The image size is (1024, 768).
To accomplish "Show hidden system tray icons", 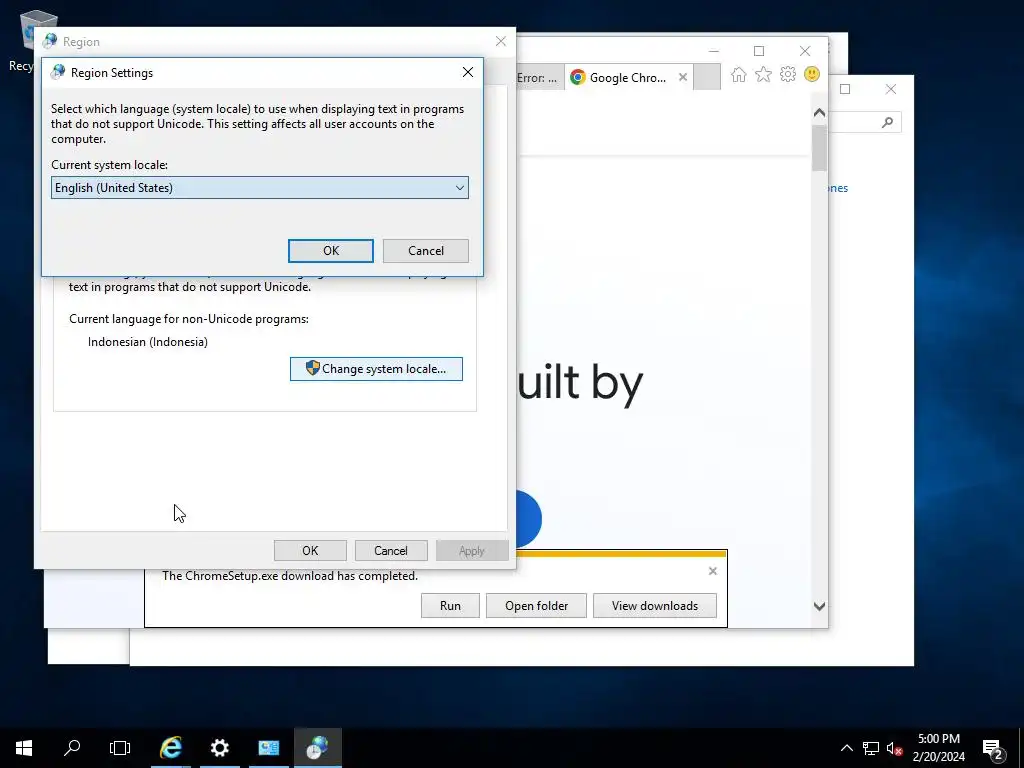I will 846,748.
